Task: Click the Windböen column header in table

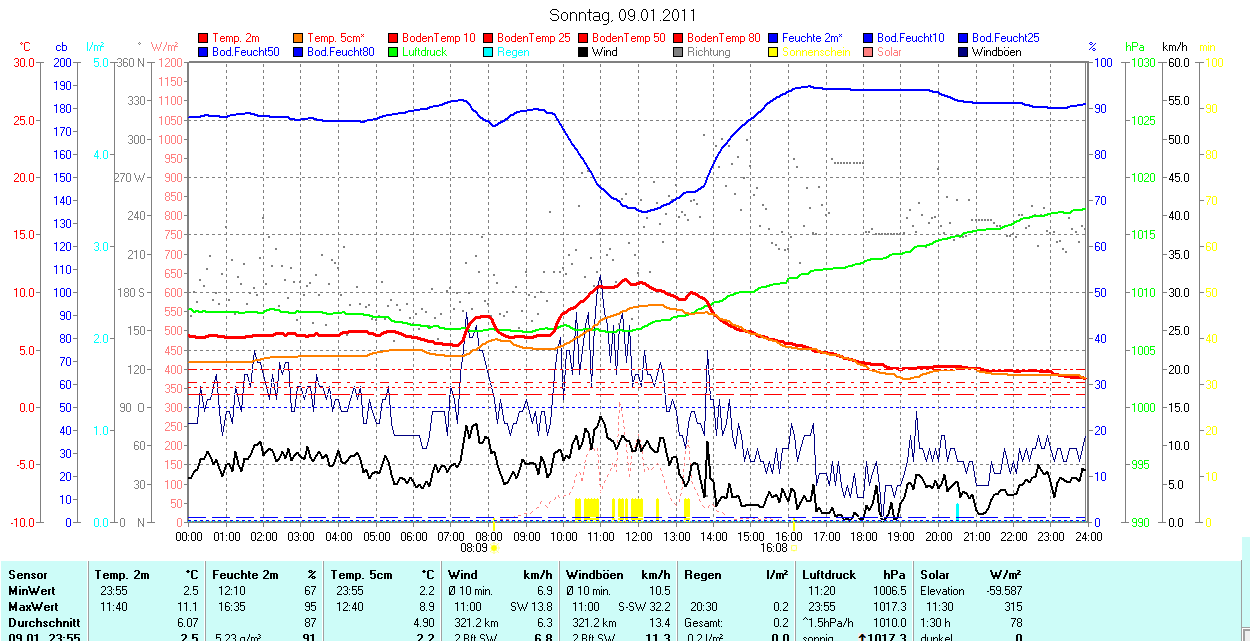Action: point(594,575)
